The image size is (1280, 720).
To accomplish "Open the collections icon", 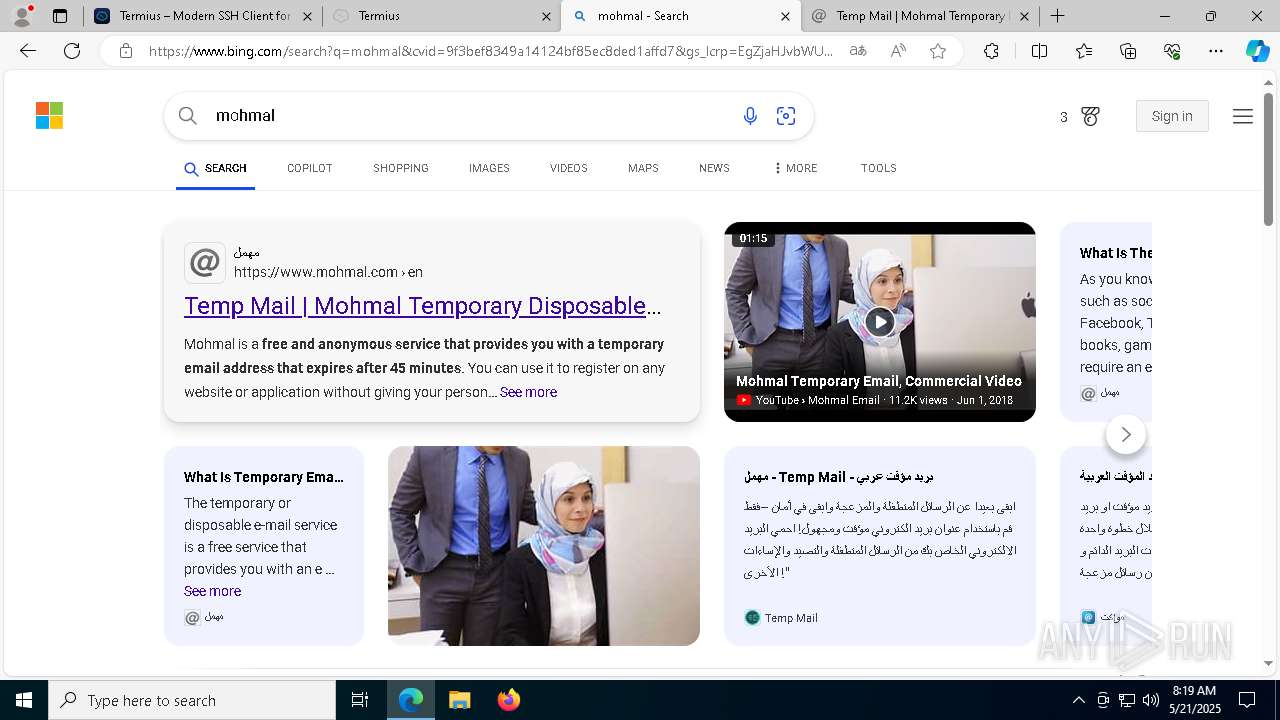I will pos(1128,51).
